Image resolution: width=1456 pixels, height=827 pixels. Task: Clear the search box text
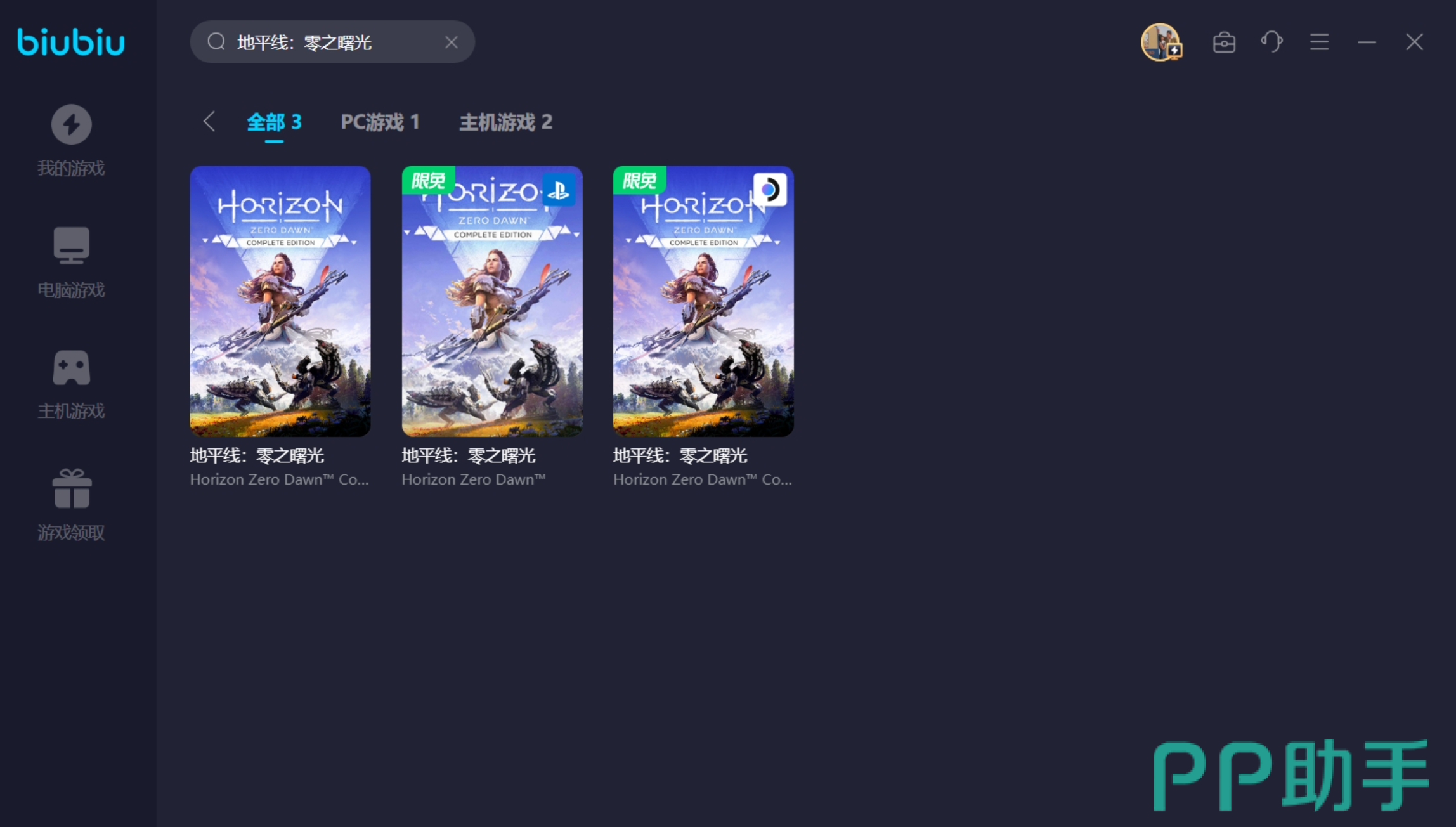(x=452, y=42)
